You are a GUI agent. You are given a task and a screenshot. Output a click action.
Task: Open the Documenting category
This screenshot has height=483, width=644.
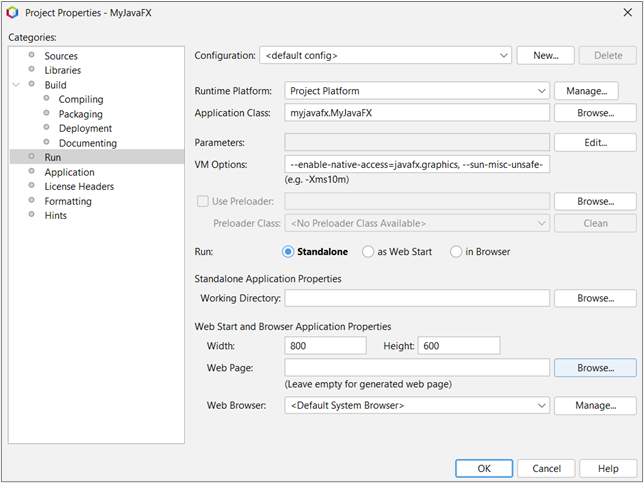[87, 143]
